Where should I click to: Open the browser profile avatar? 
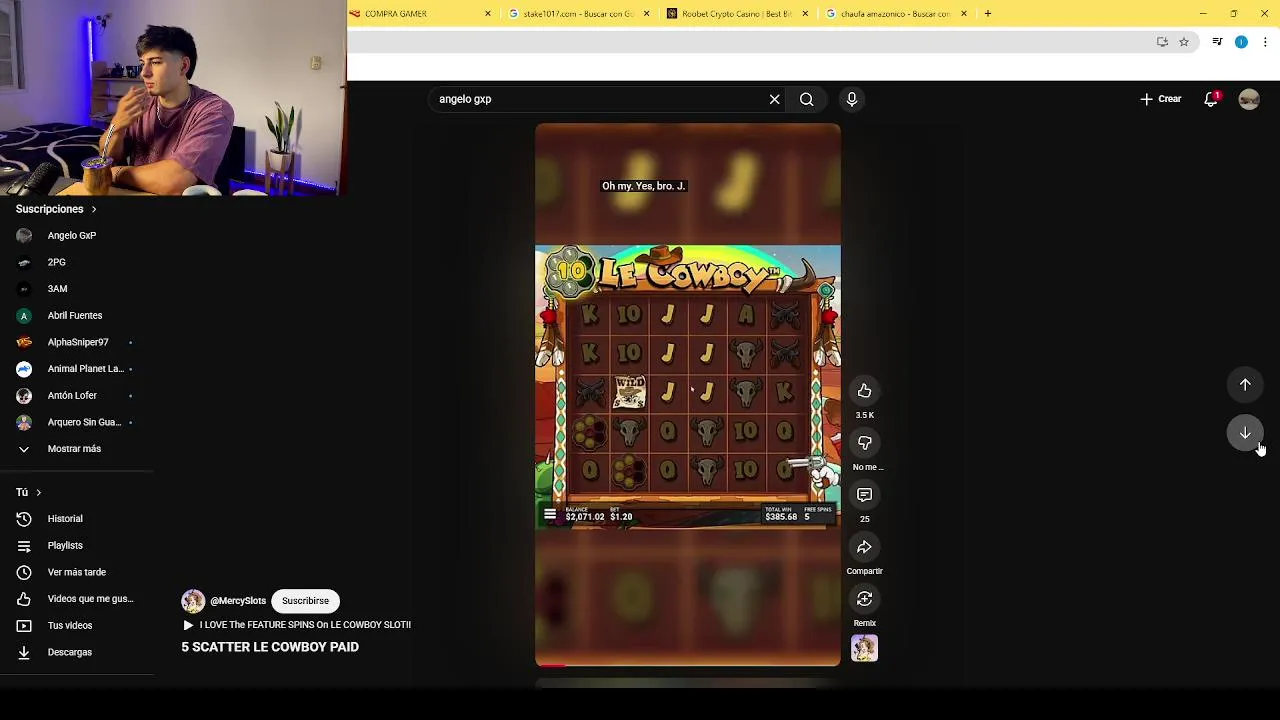coord(1241,42)
